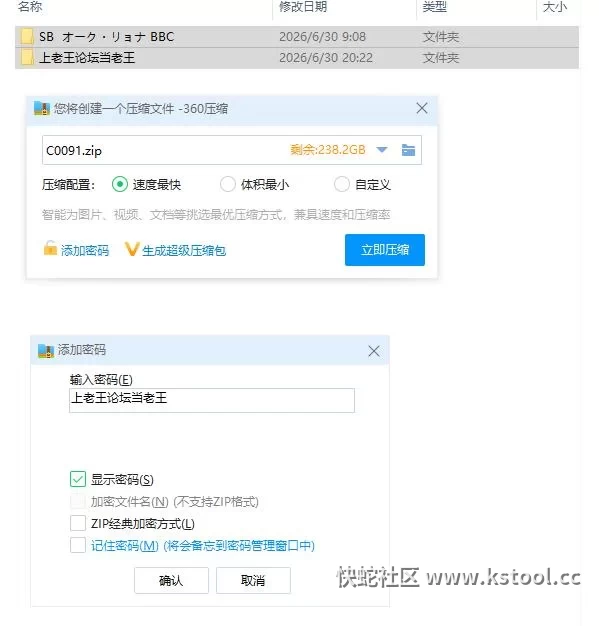Enable the 记住密码(M) checkbox

(78, 545)
